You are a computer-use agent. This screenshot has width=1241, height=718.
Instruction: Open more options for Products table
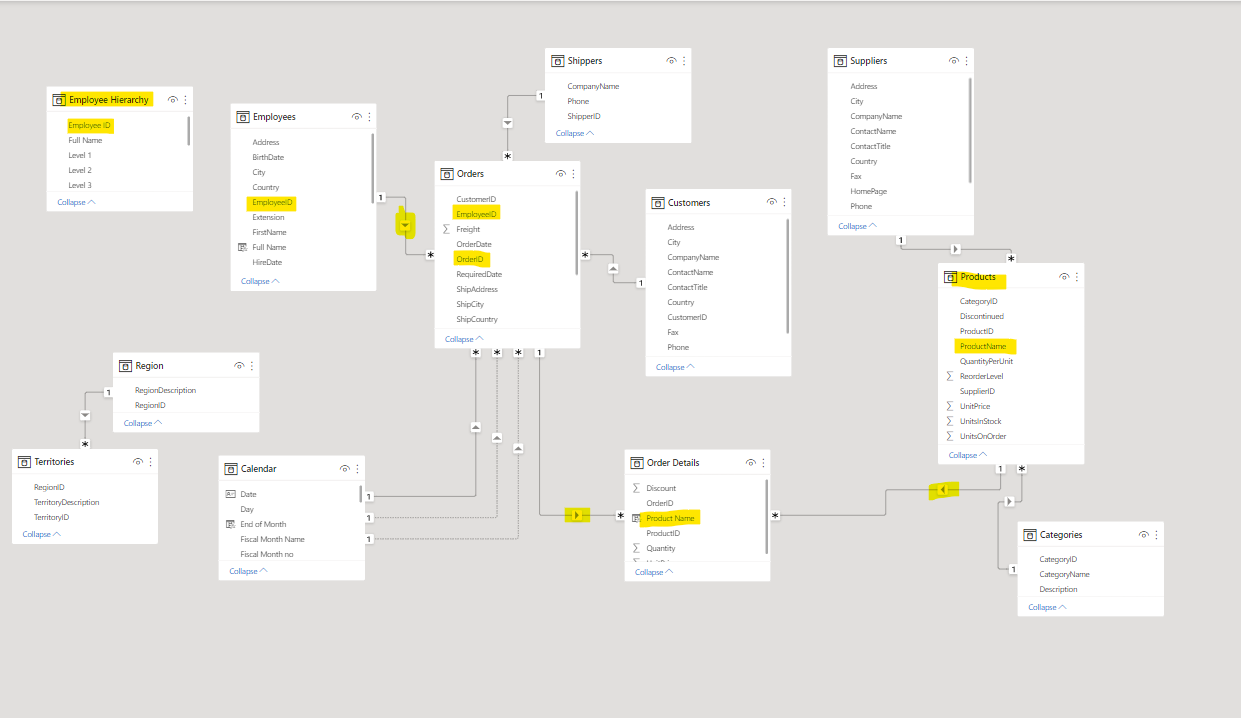click(x=1077, y=277)
